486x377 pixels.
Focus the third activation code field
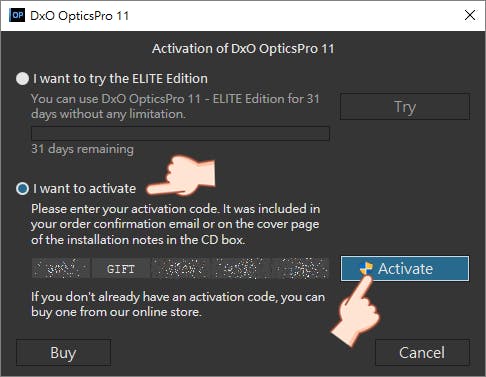click(x=180, y=268)
